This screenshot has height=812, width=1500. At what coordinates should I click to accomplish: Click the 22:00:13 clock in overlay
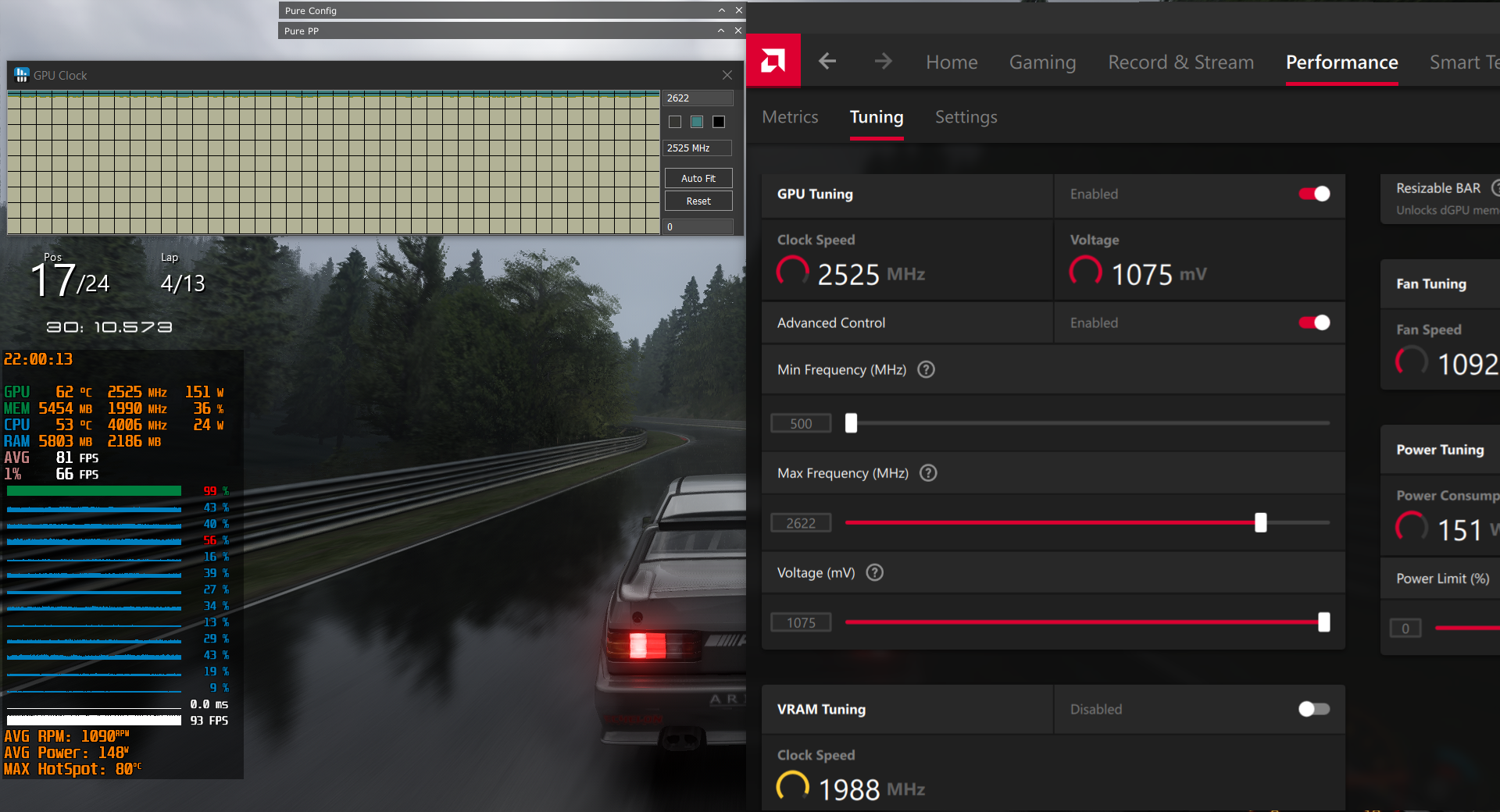(x=38, y=359)
